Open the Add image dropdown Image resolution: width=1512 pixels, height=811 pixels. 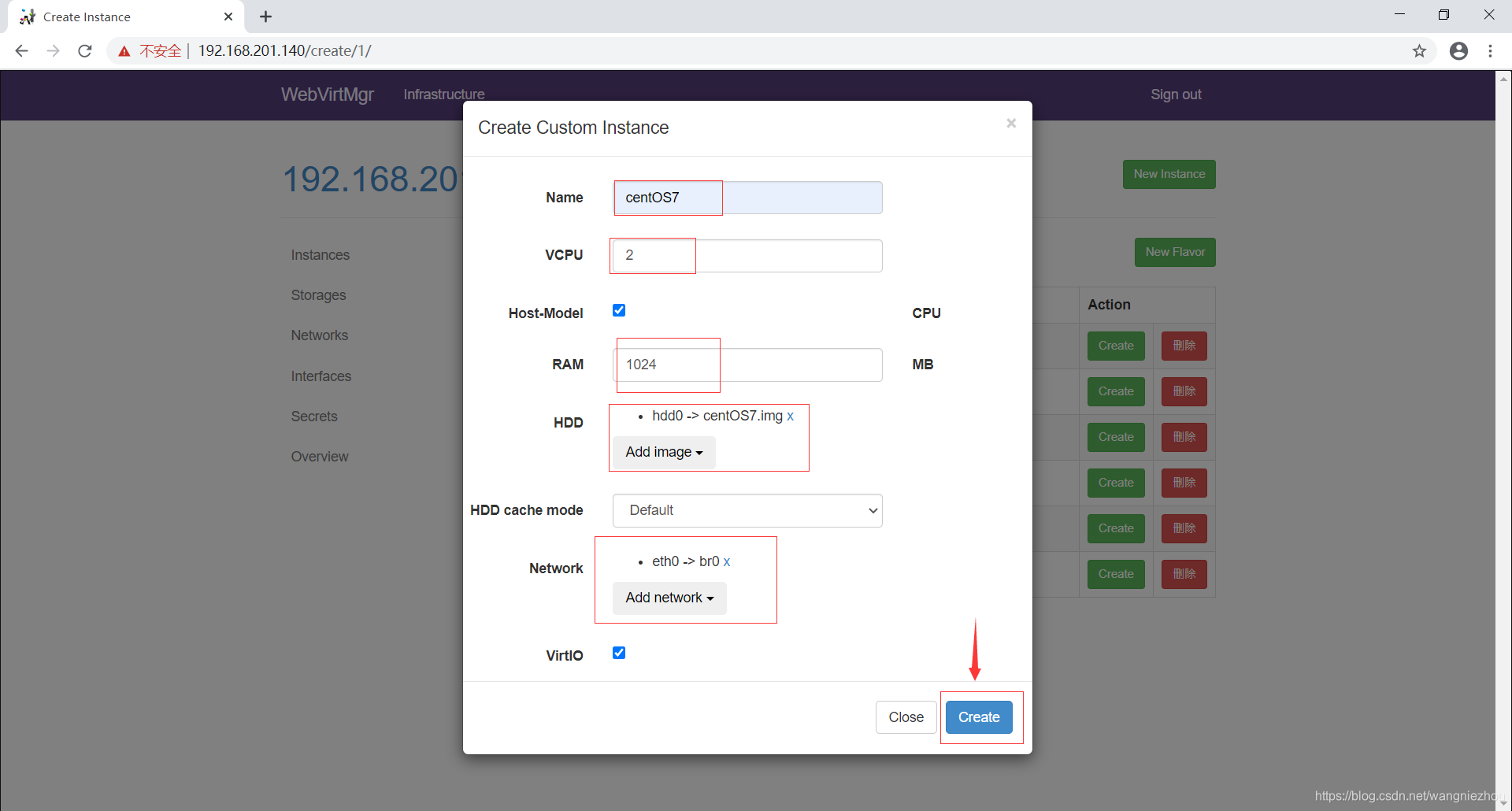664,452
